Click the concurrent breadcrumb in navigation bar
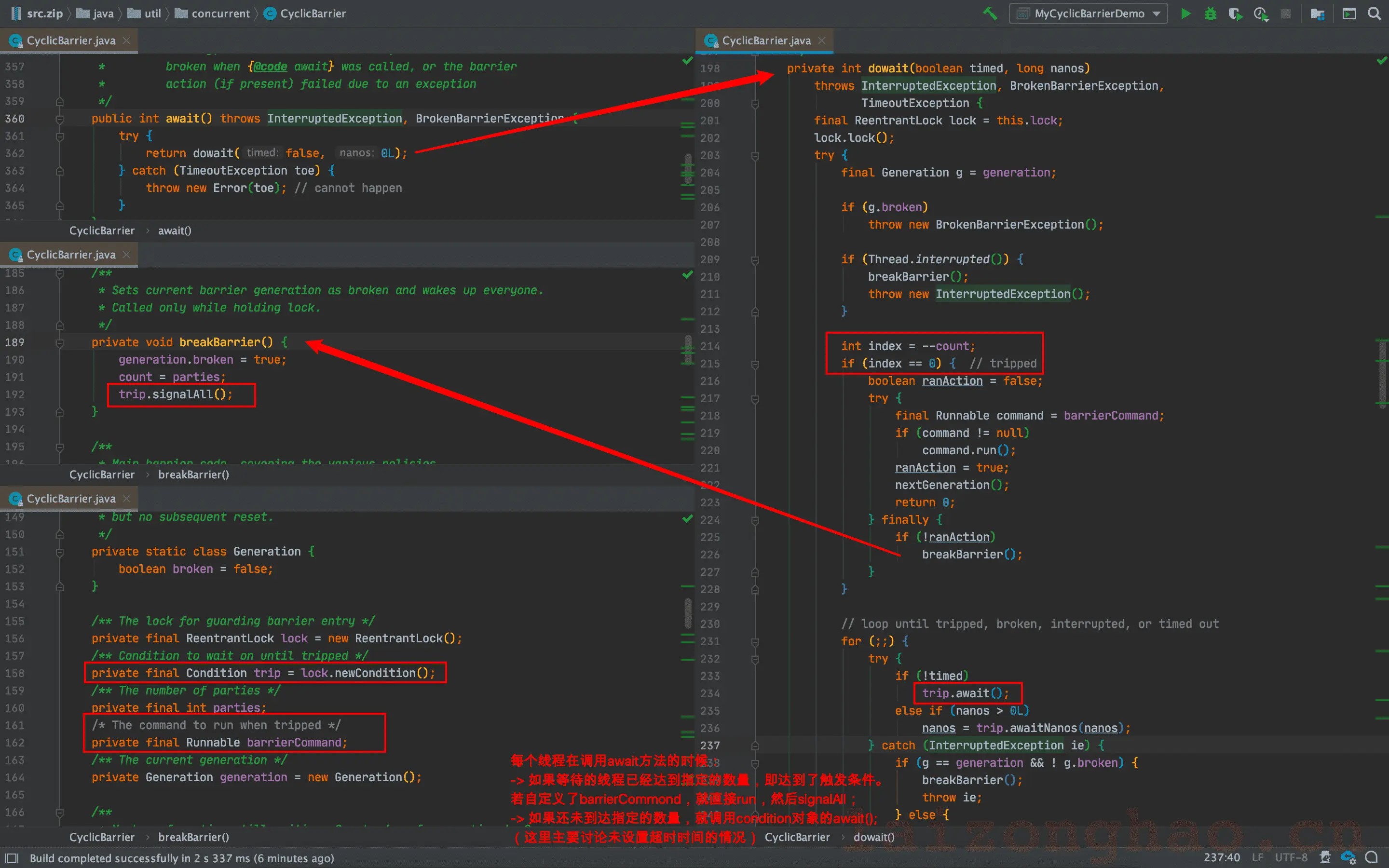The image size is (1389, 868). [x=220, y=13]
